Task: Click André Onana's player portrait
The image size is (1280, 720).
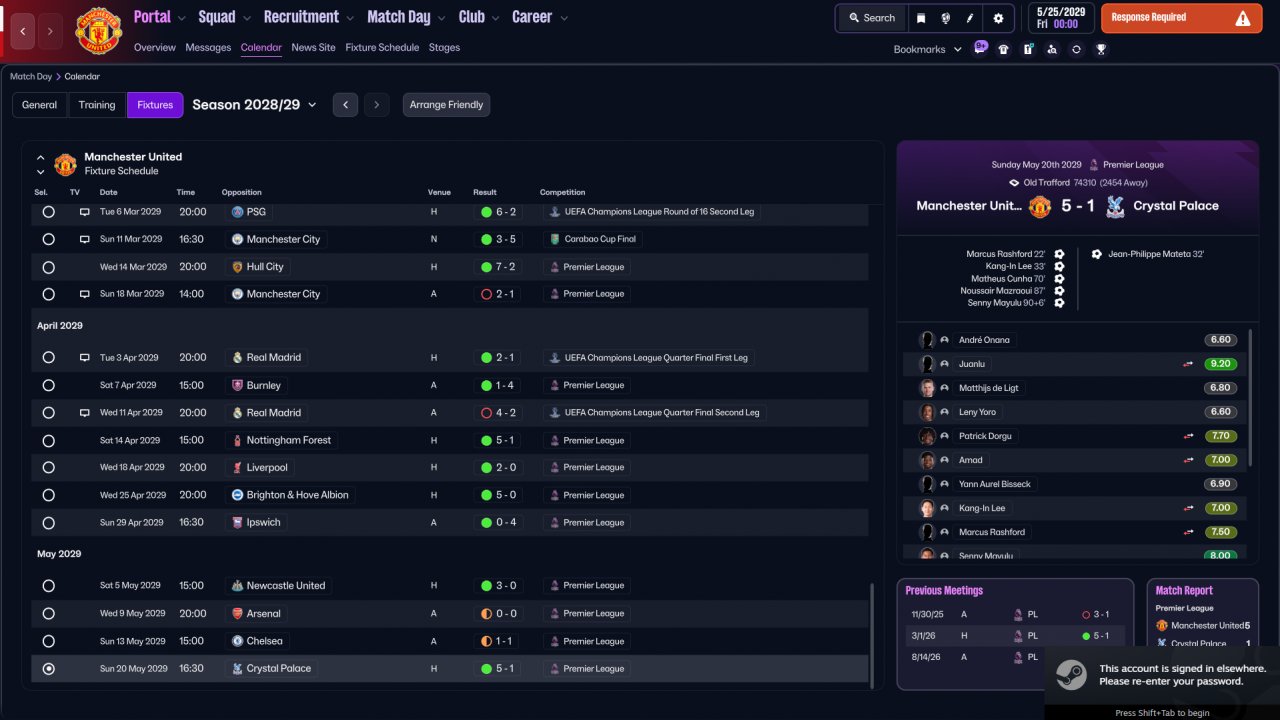Action: coord(927,340)
